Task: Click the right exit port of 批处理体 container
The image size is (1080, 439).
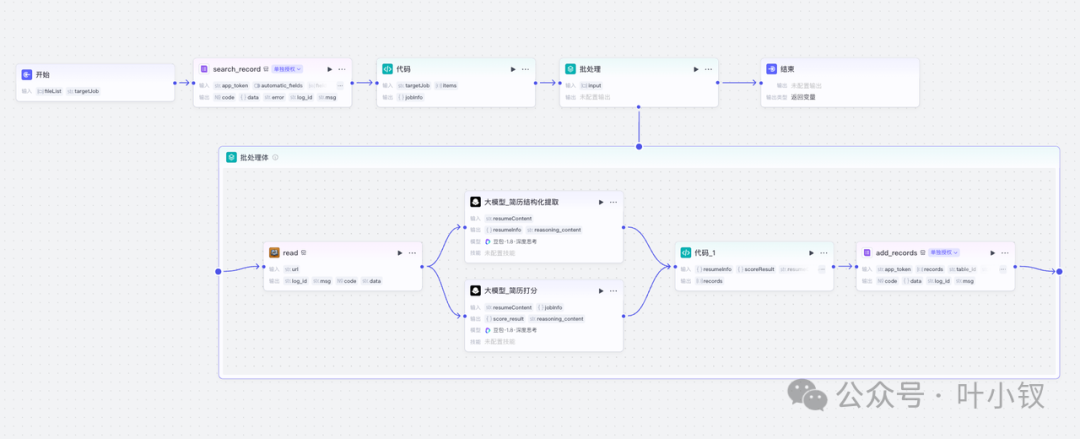Action: [x=1059, y=272]
